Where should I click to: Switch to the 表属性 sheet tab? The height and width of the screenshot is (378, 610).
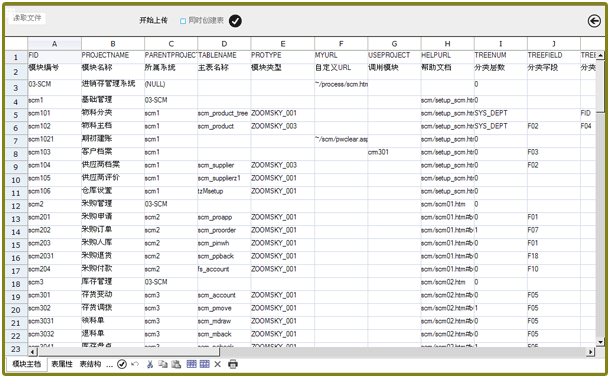point(62,364)
